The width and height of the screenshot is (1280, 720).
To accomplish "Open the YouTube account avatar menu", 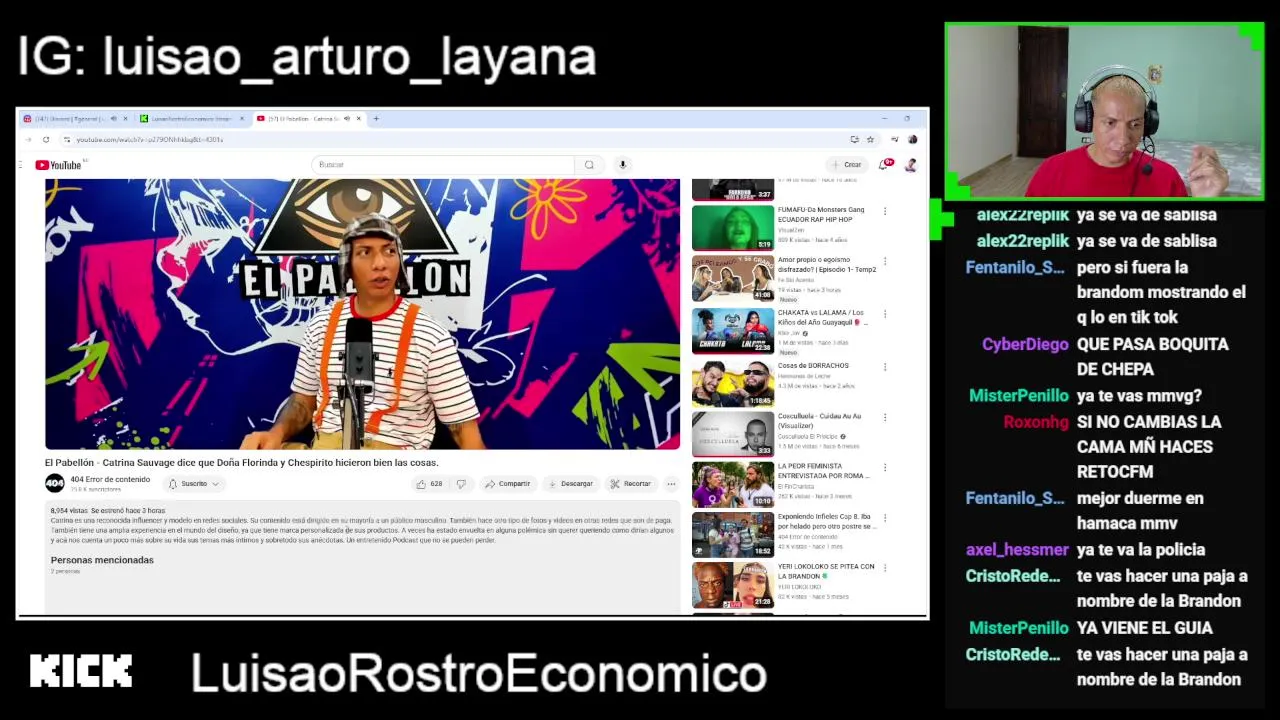I will click(910, 165).
